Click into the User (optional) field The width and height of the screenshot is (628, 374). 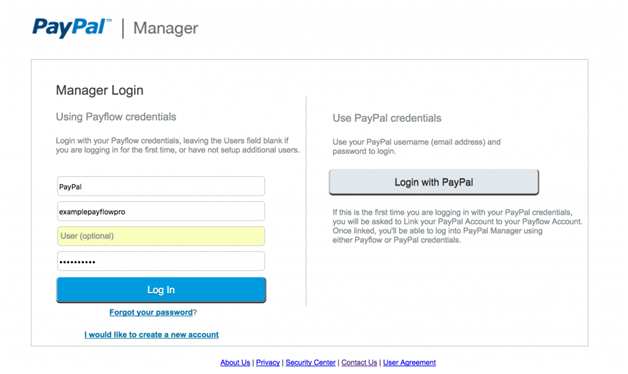coord(161,236)
